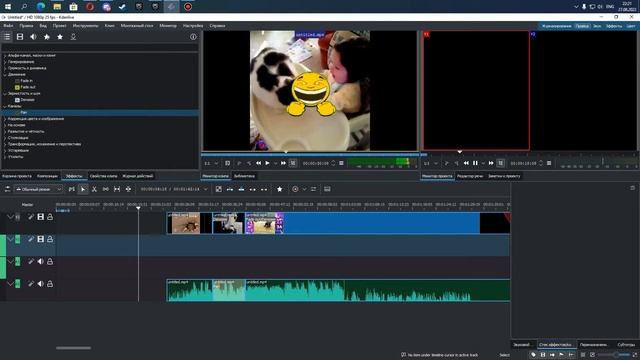
Task: Select the Razor (scissors) tool
Action: pyautogui.click(x=94, y=189)
